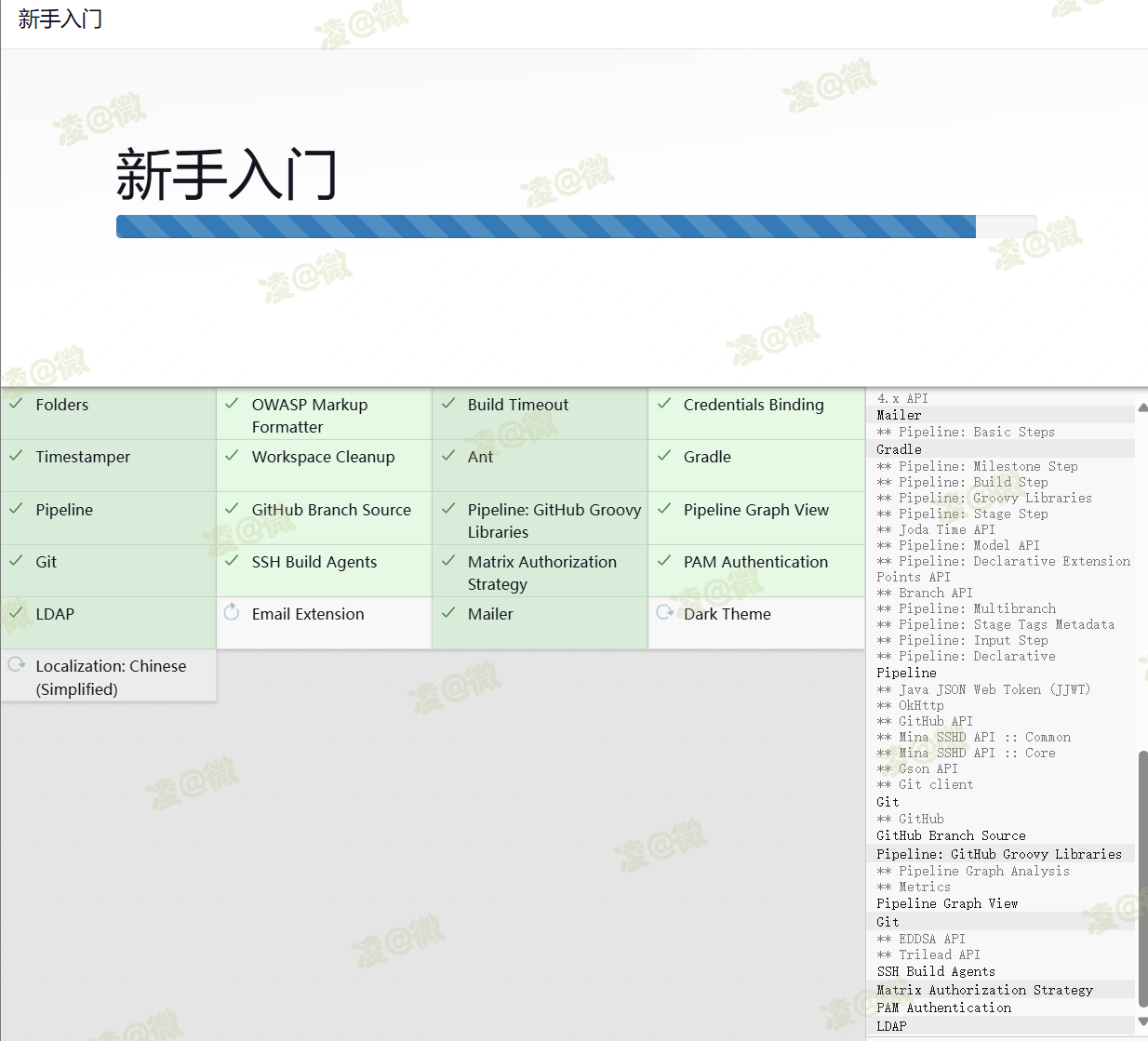1148x1041 pixels.
Task: Click the checkmark beside Matrix Authorization Strategy cell
Action: (x=448, y=561)
